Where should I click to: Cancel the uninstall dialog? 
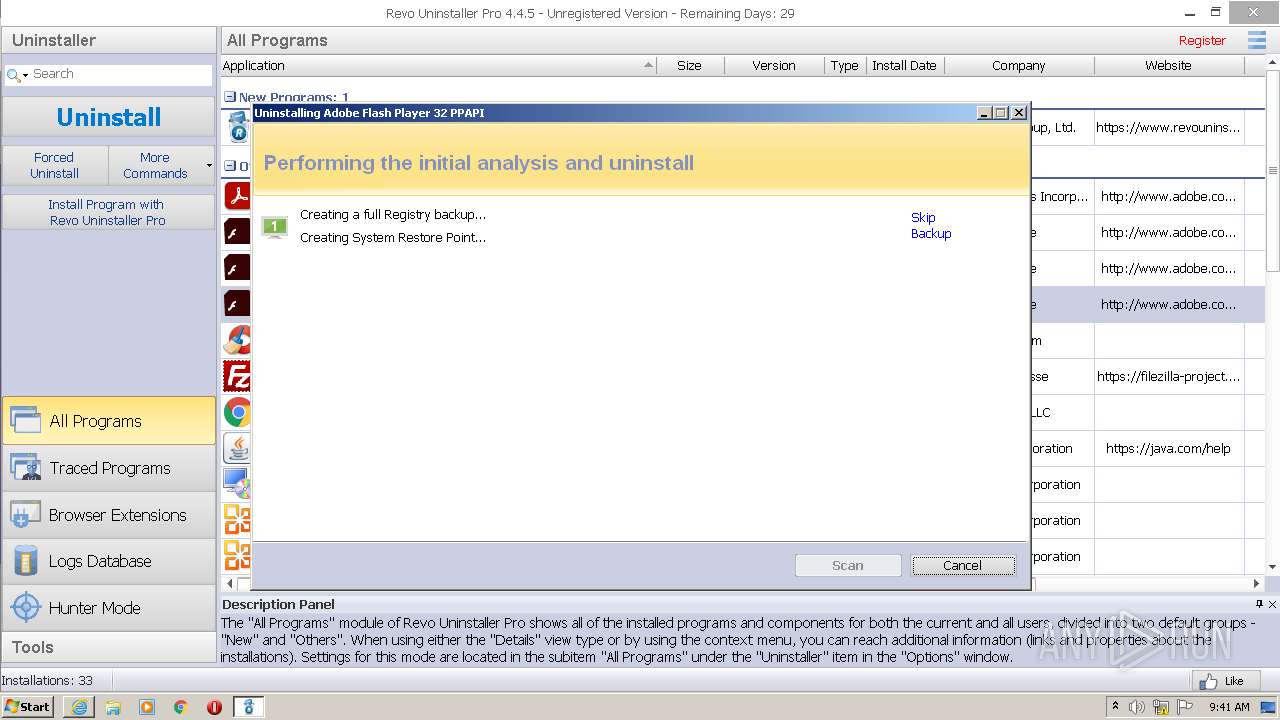(x=963, y=565)
